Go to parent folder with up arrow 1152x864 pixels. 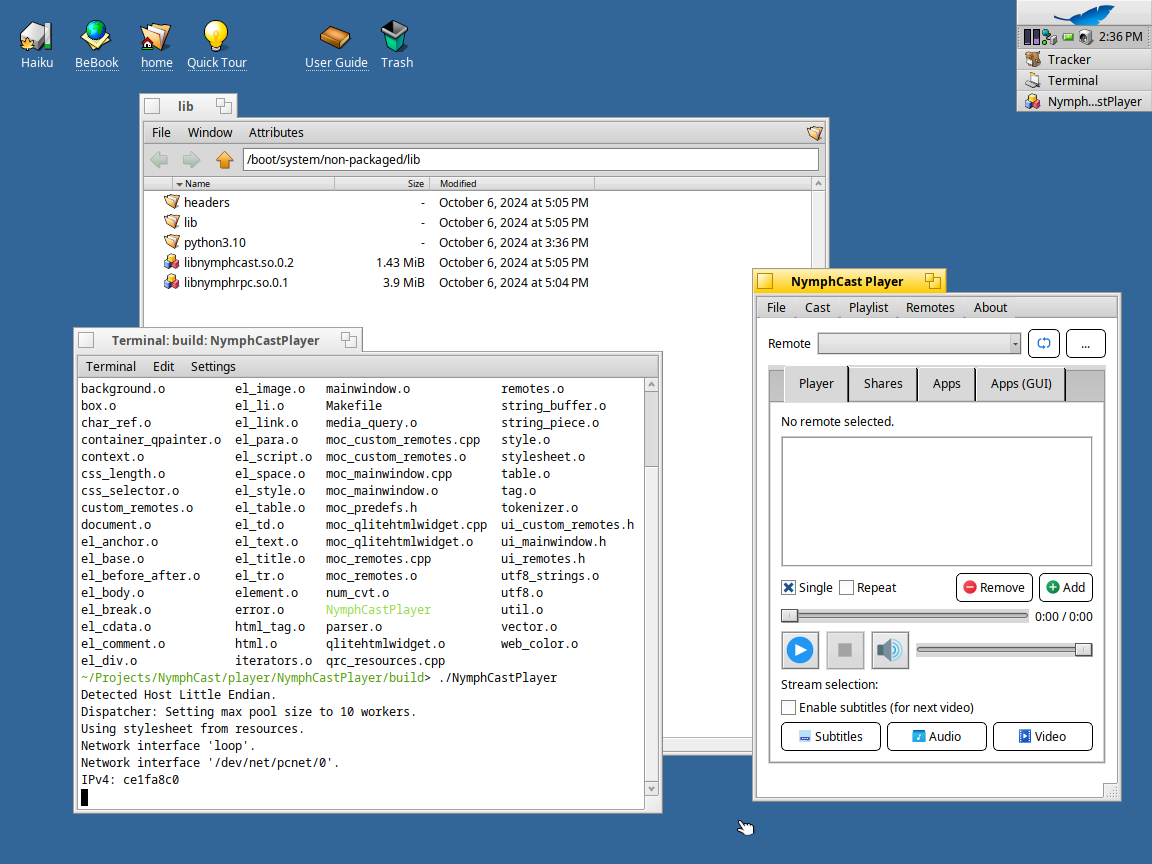tap(224, 160)
